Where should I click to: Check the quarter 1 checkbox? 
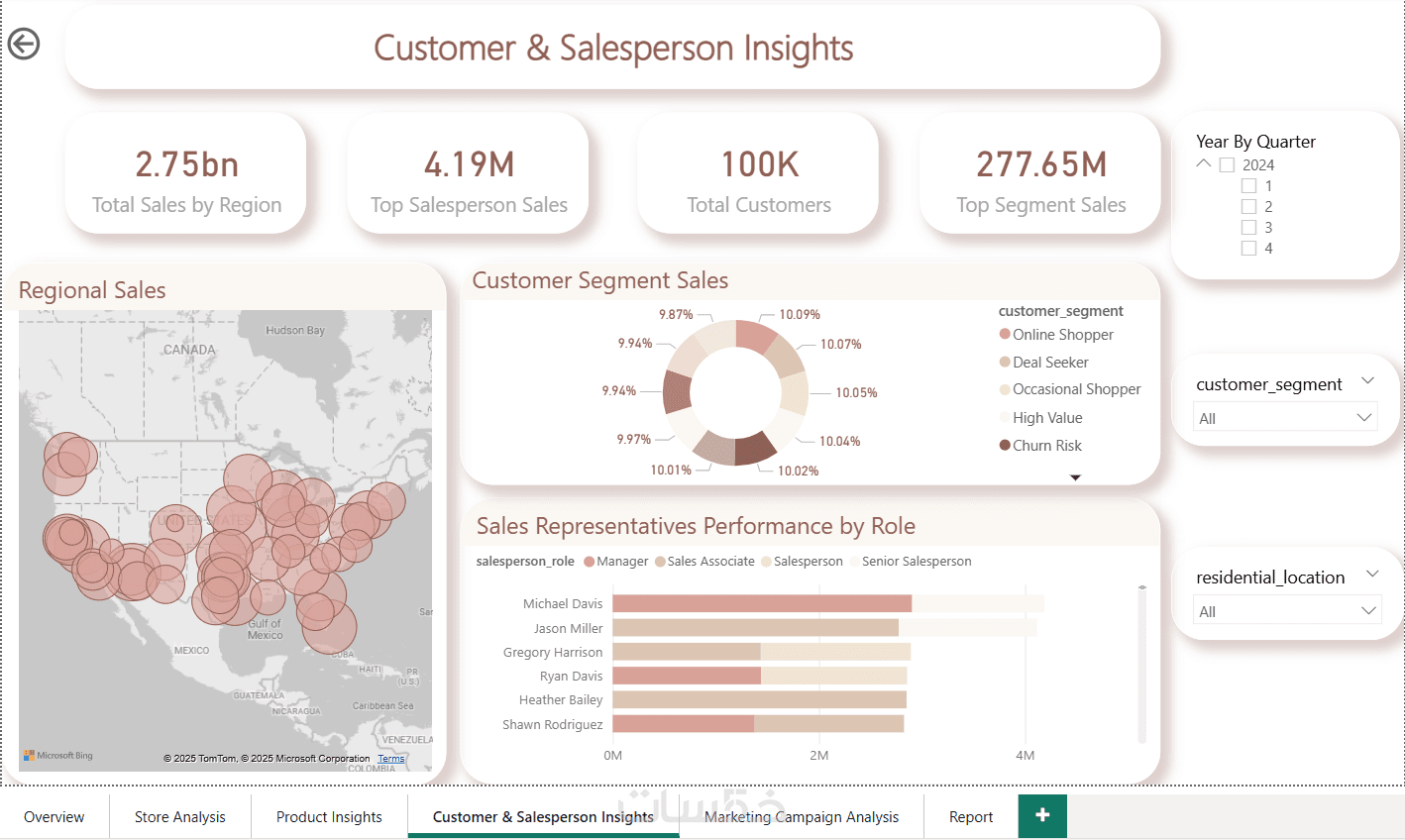point(1248,186)
